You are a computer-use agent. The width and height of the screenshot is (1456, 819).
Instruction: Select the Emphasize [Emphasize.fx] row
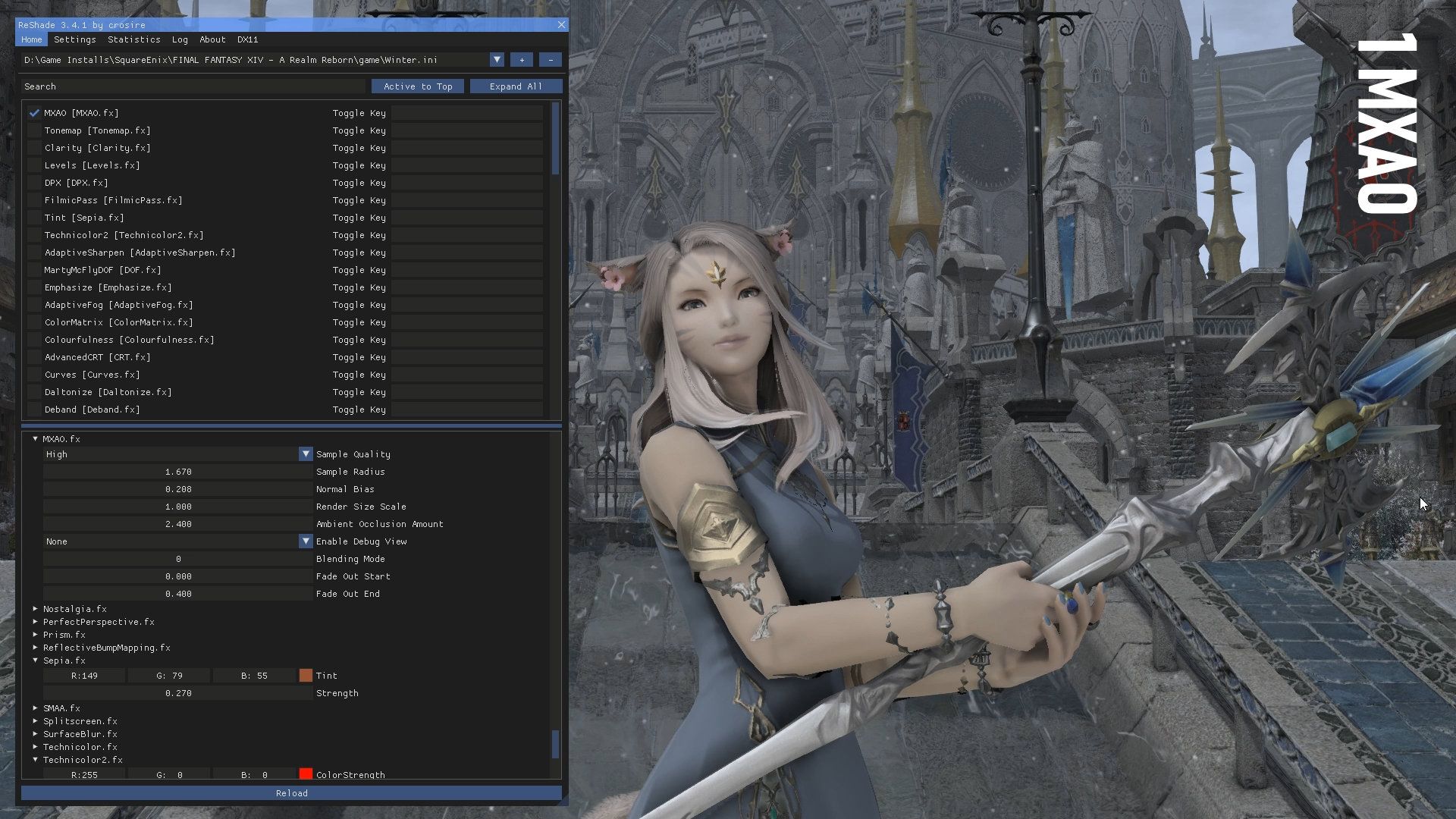click(x=108, y=287)
